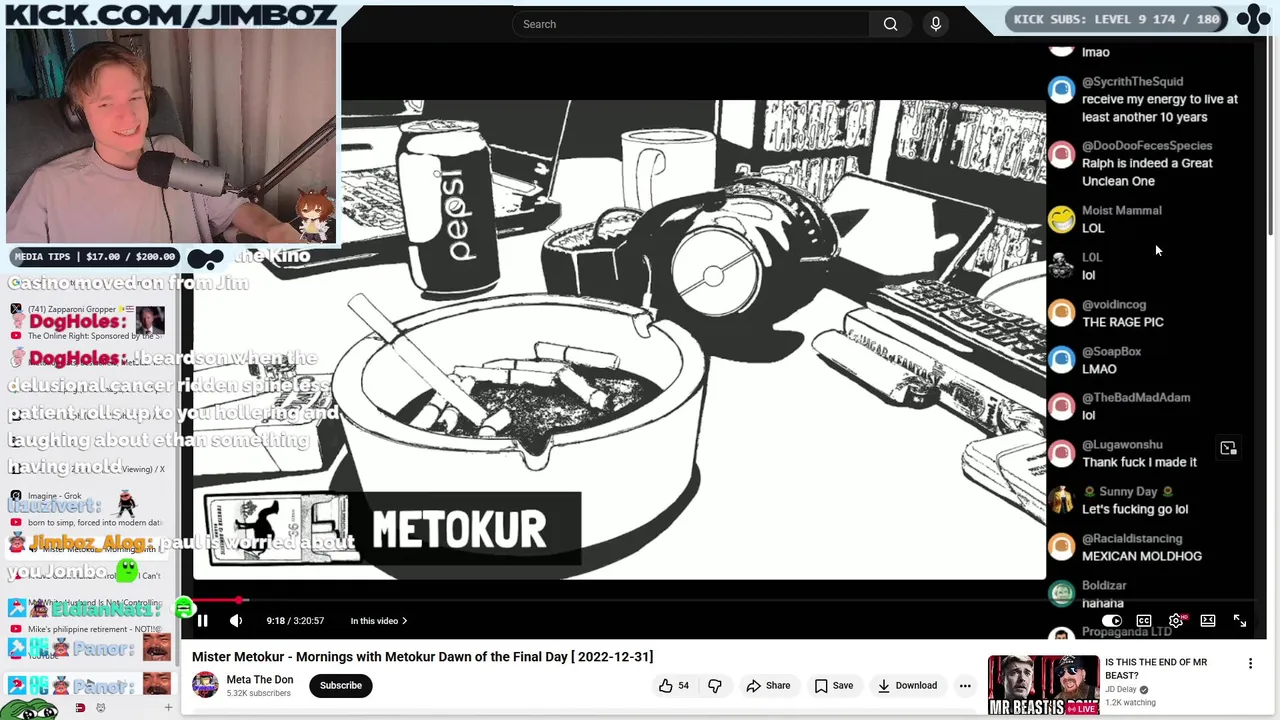Open the three-dot more actions button

[965, 686]
